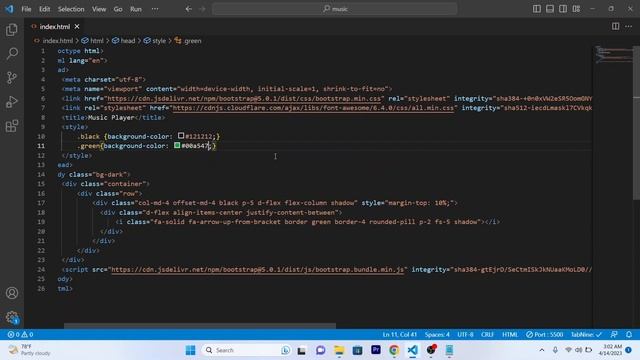
Task: Open the weather widget on taskbar
Action: click(29, 350)
